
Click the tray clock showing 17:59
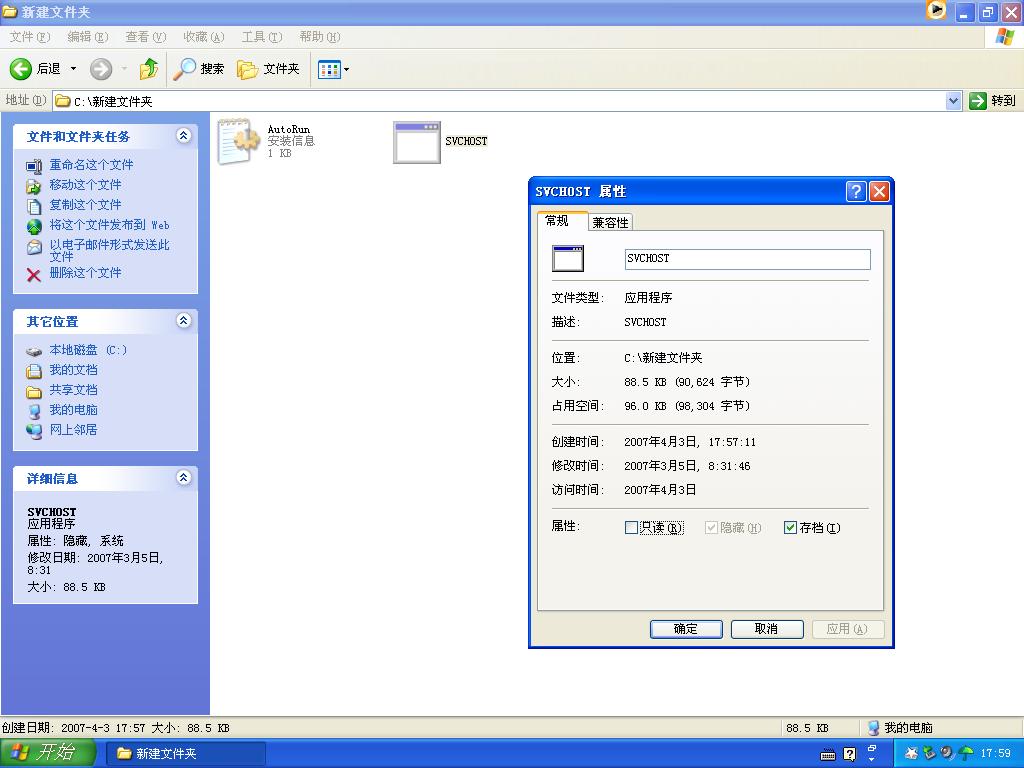(x=996, y=754)
